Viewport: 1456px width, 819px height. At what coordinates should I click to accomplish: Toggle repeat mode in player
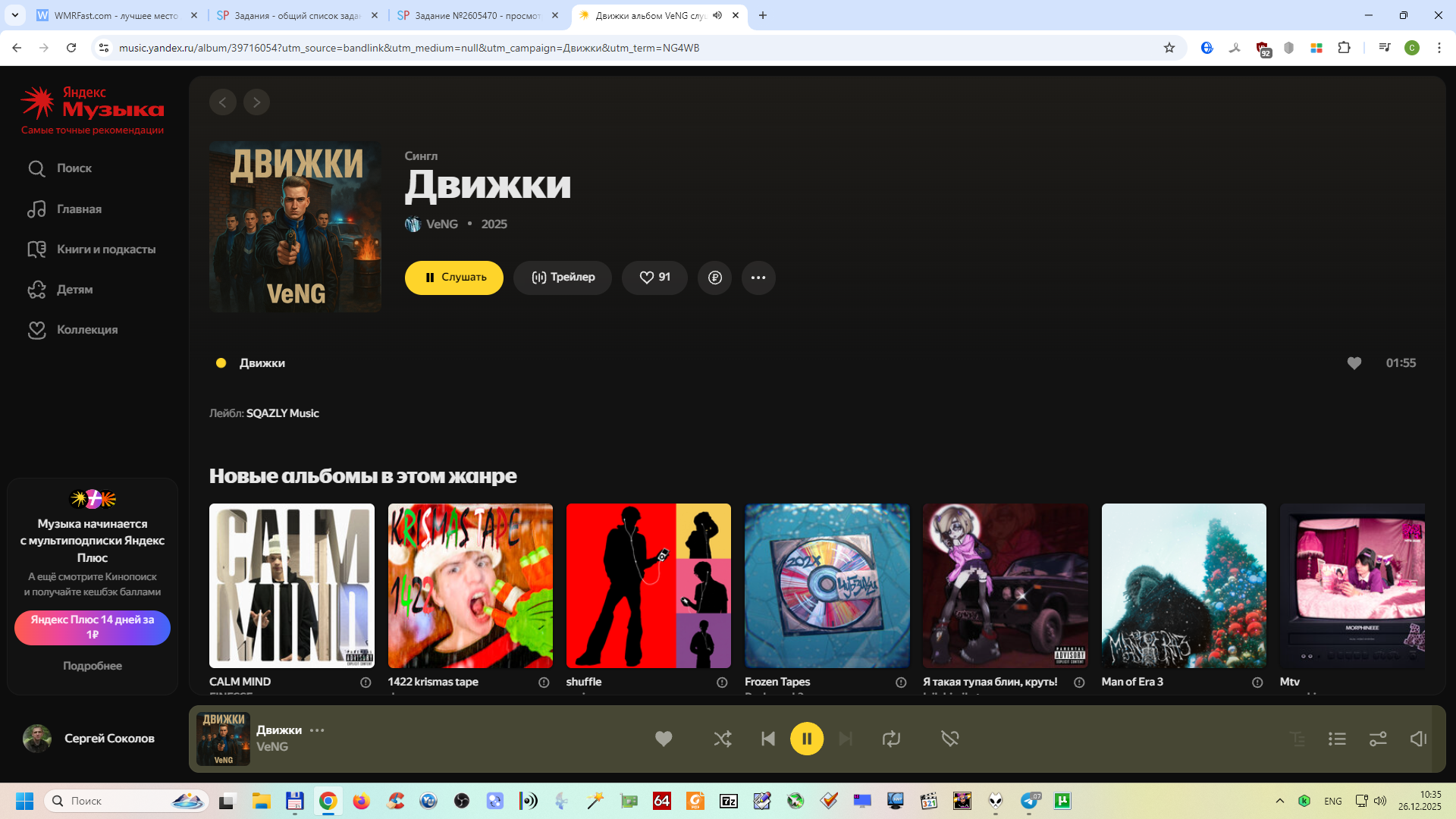coord(891,739)
